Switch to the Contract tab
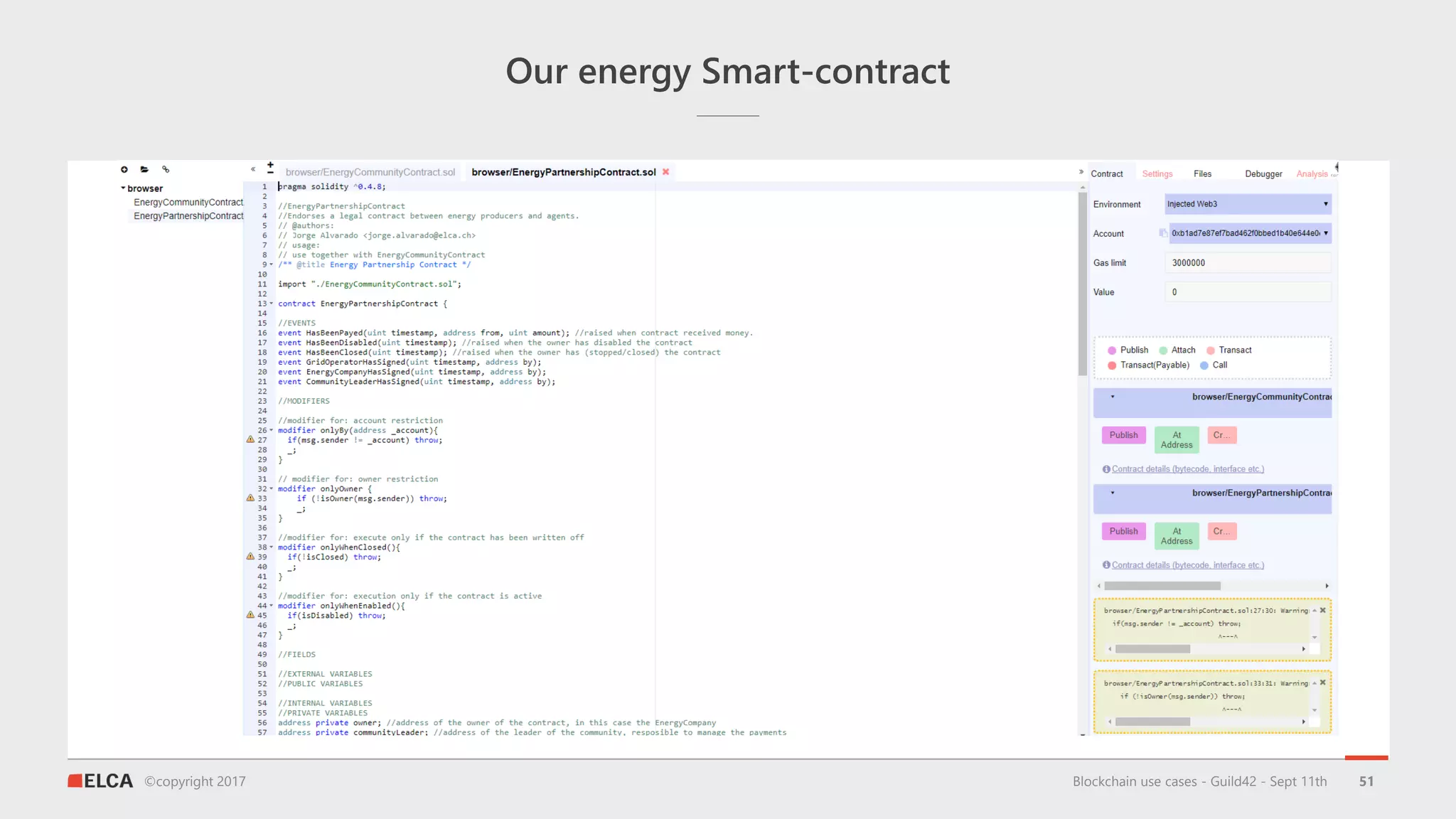 click(x=1107, y=173)
